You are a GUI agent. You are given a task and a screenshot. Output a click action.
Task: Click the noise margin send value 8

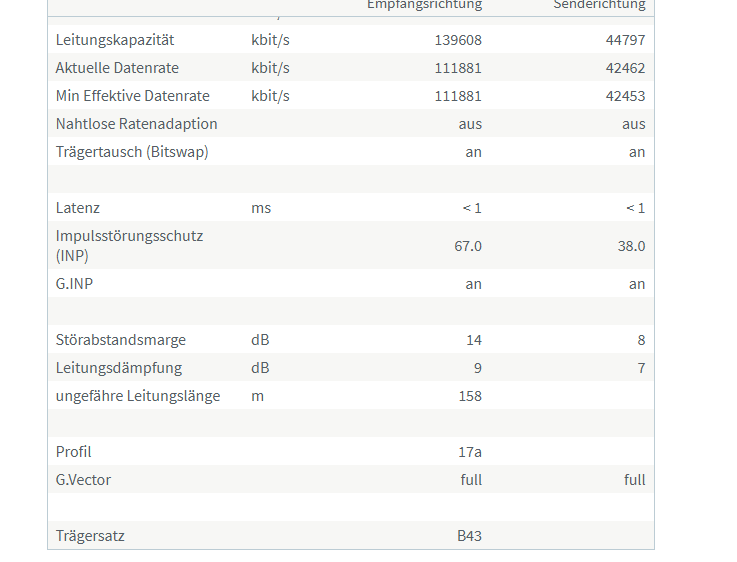pos(641,340)
